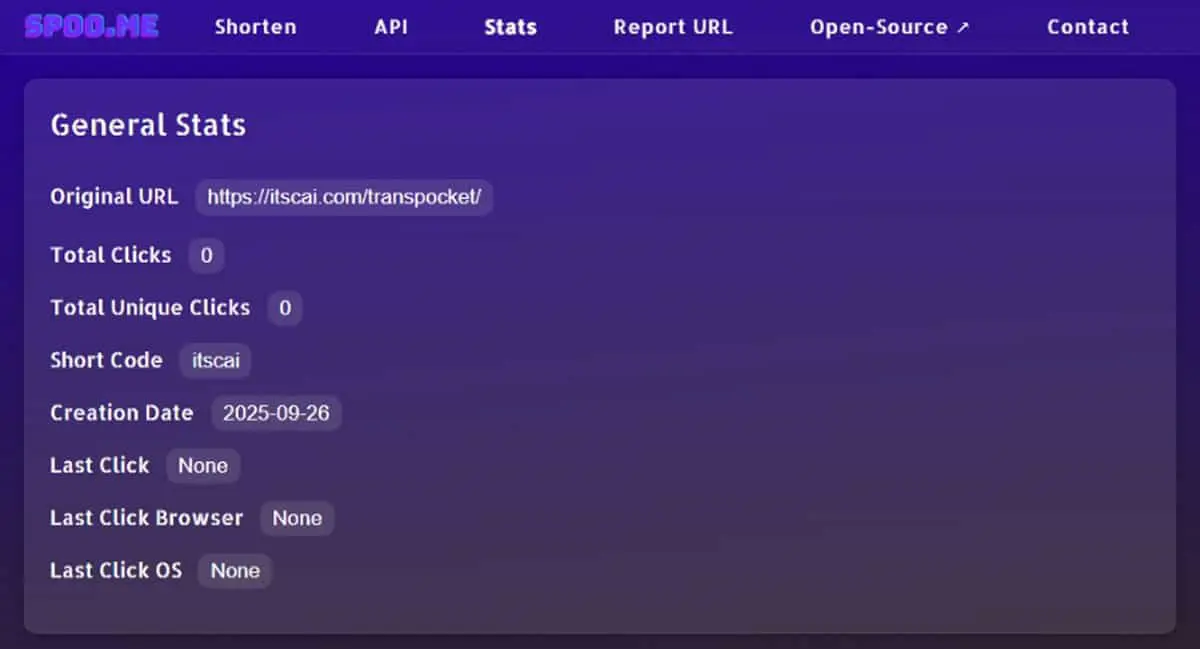Click the Short Code label text
Viewport: 1200px width, 649px height.
[x=106, y=360]
